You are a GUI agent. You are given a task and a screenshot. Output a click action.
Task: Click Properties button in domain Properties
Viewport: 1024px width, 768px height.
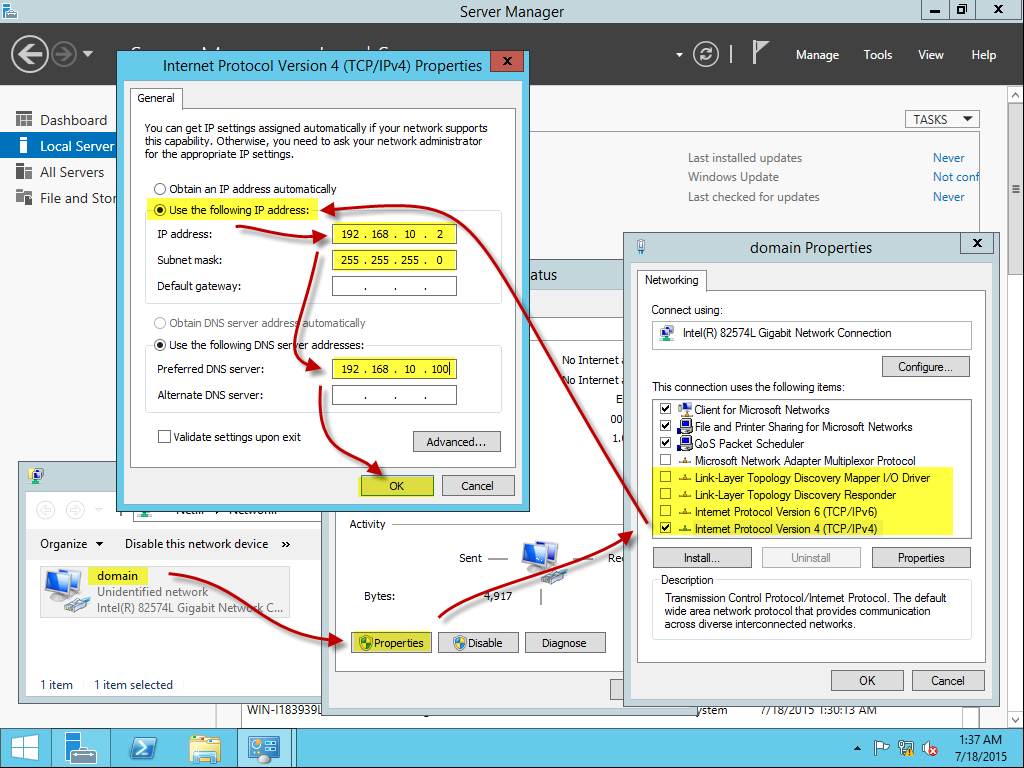point(921,558)
